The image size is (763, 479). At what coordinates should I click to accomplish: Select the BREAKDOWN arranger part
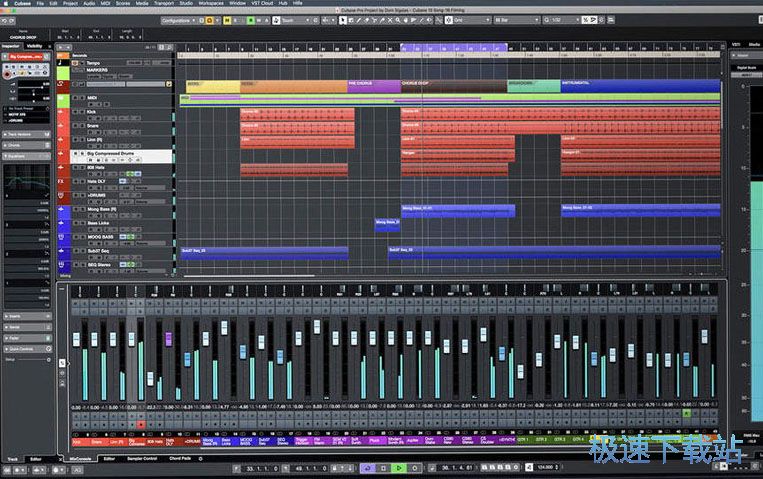pyautogui.click(x=534, y=86)
